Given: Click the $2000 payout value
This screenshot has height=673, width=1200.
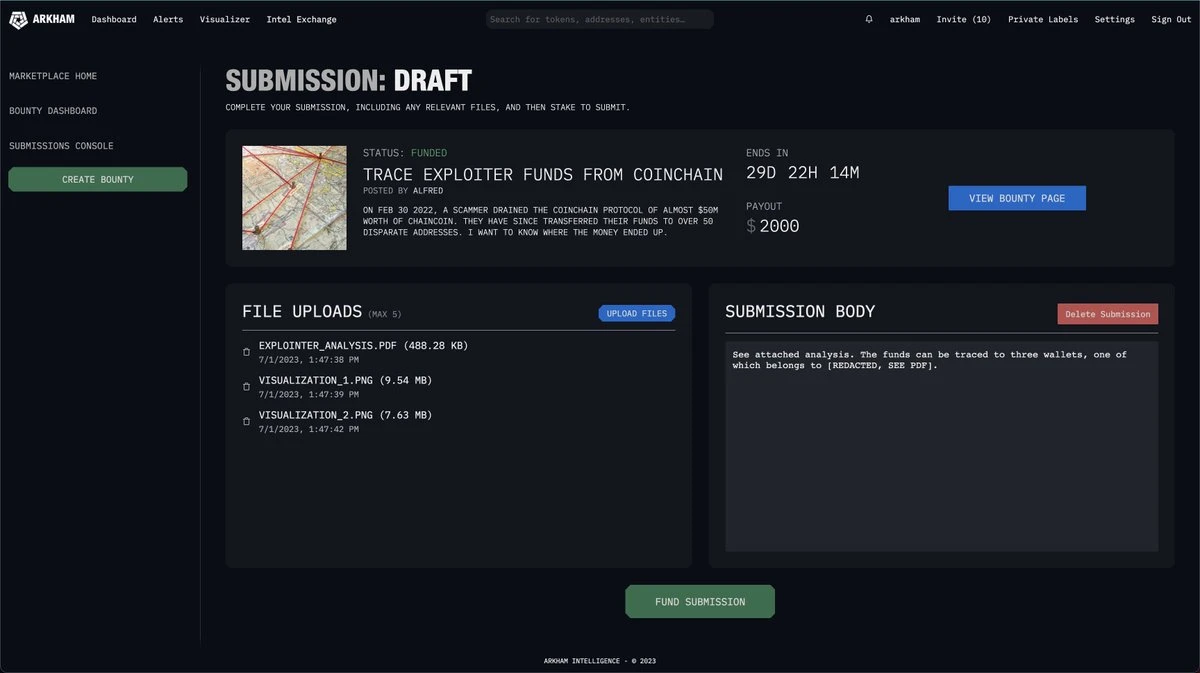Looking at the screenshot, I should point(773,226).
